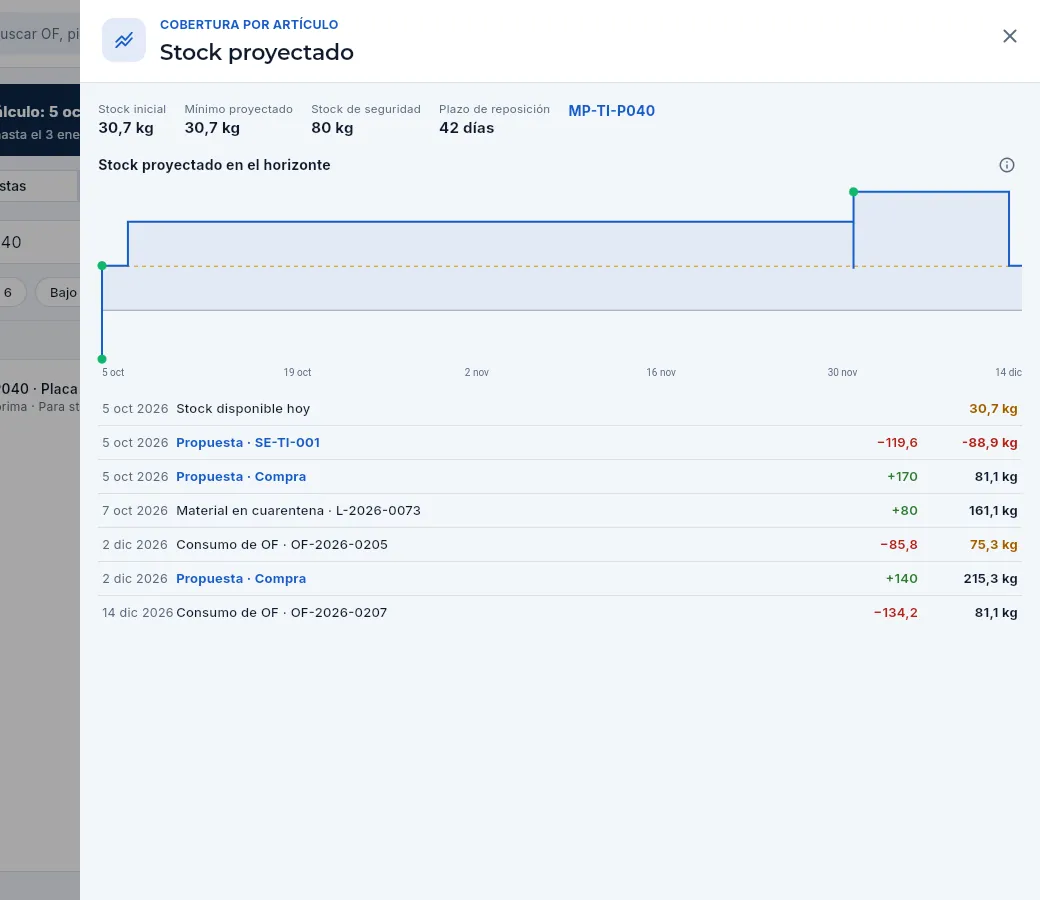The image size is (1040, 900).
Task: Click the +170 movement value
Action: click(x=903, y=476)
